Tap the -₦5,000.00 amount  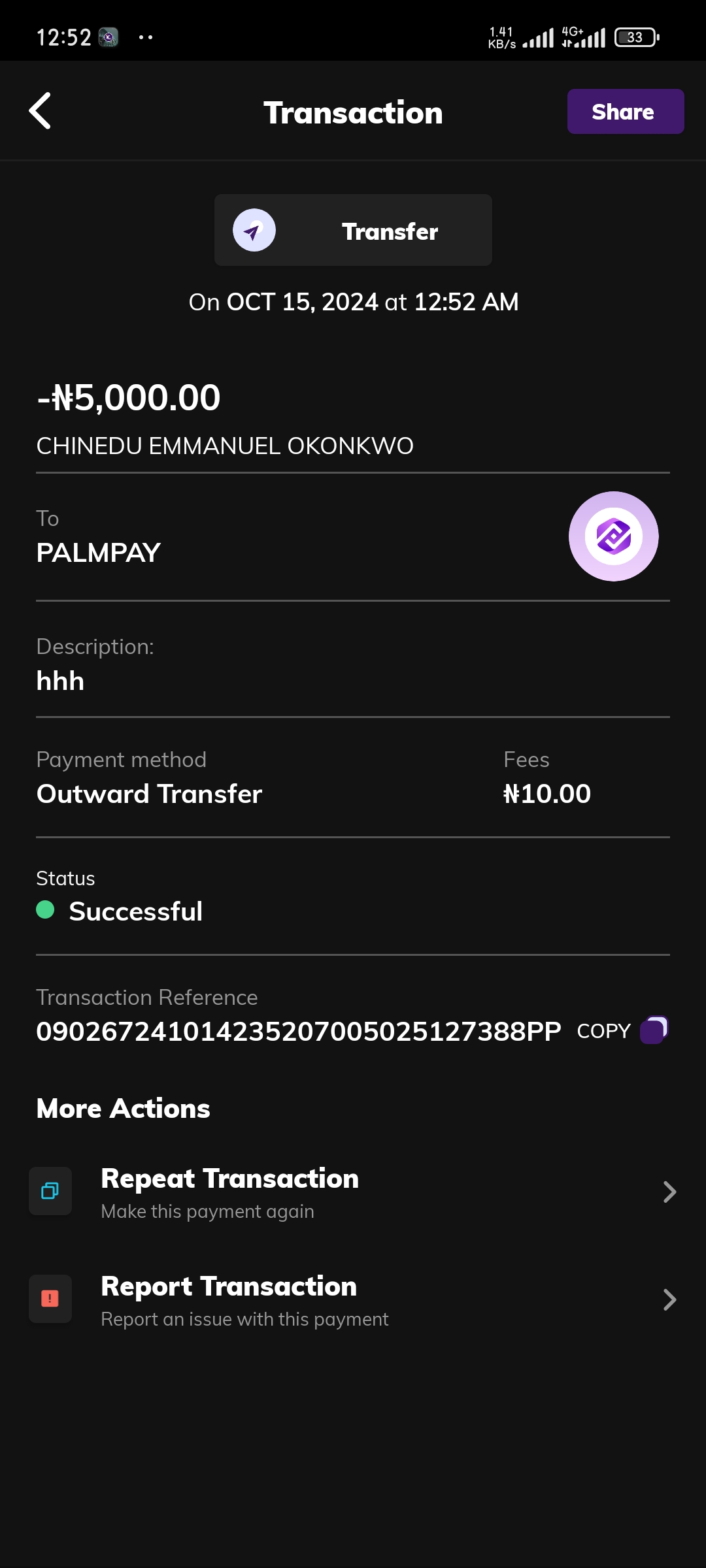click(129, 398)
